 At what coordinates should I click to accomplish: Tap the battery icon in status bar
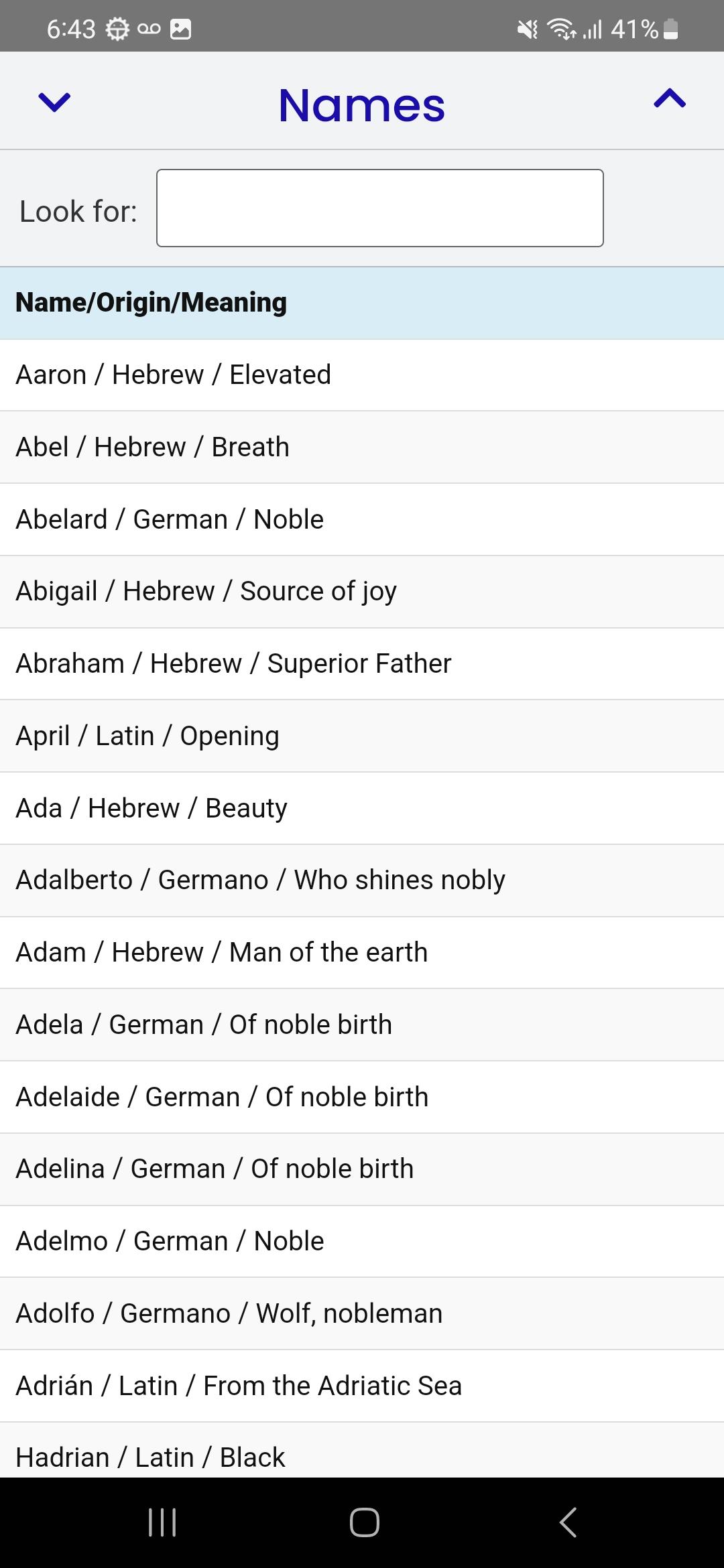pyautogui.click(x=671, y=29)
